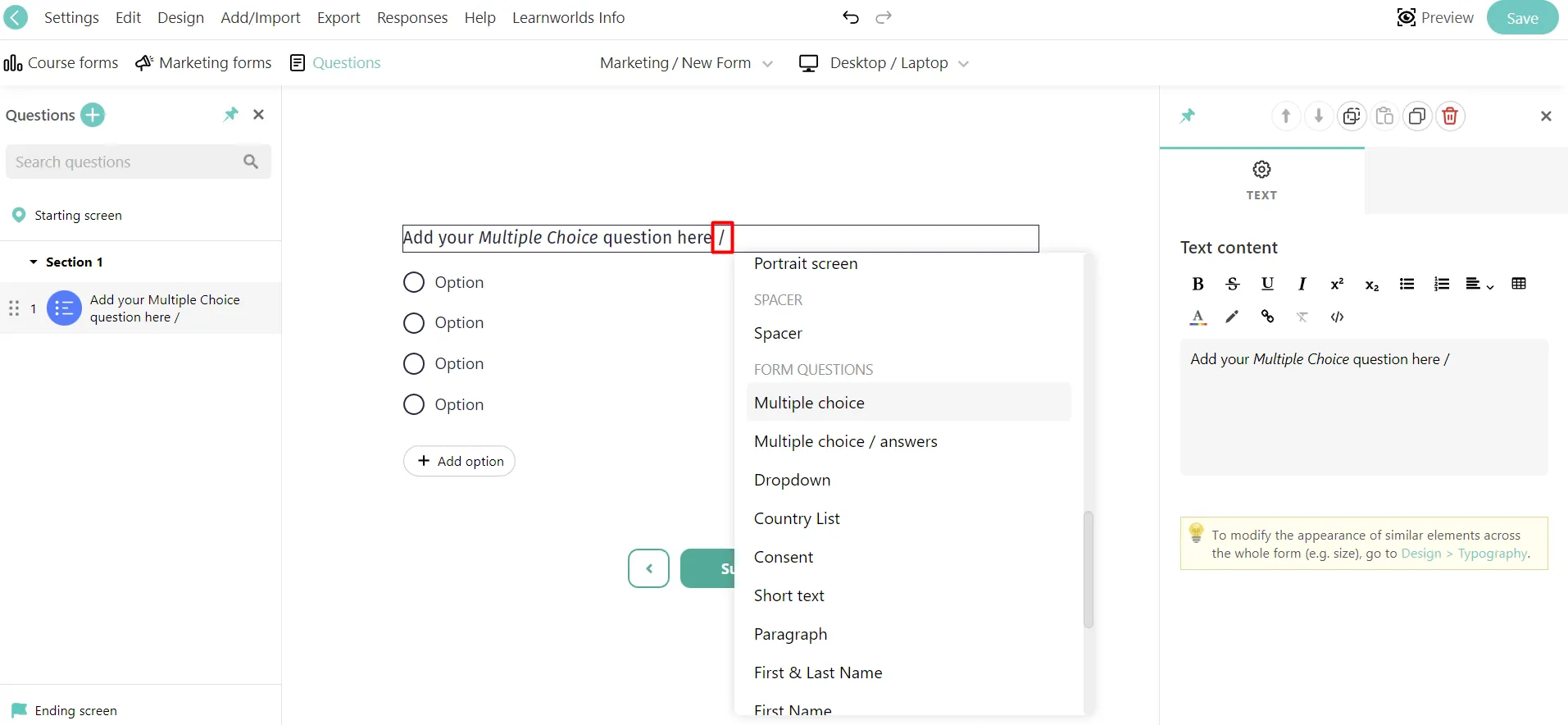The width and height of the screenshot is (1568, 725).
Task: Insert a table in the text content toolbar
Action: [x=1518, y=284]
